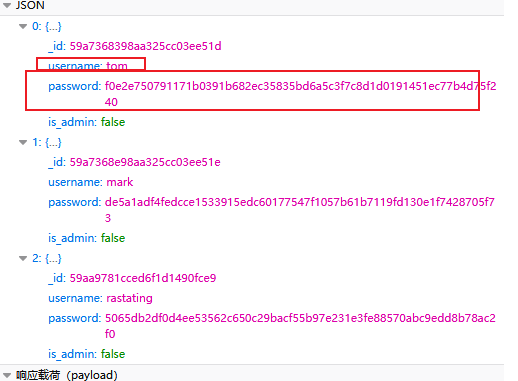Screen dimensions: 518x381
Task: Click the 0: {...} tree label
Action: [47, 26]
